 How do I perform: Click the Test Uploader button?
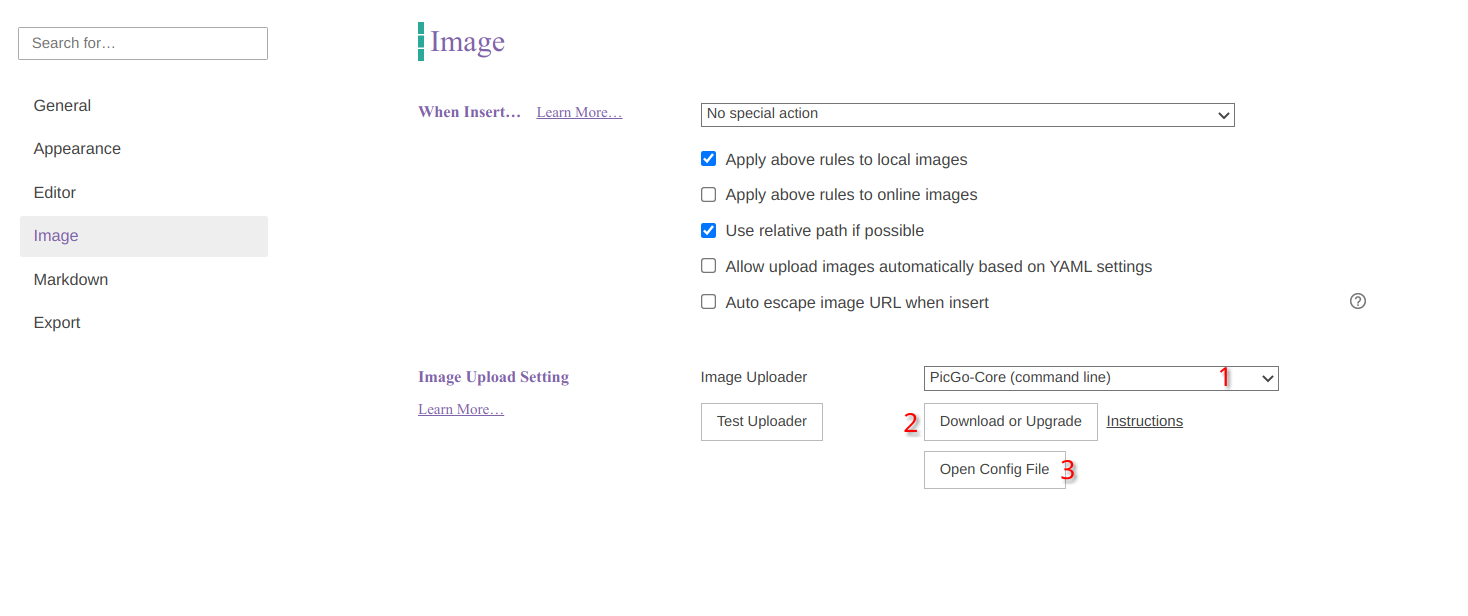(762, 422)
